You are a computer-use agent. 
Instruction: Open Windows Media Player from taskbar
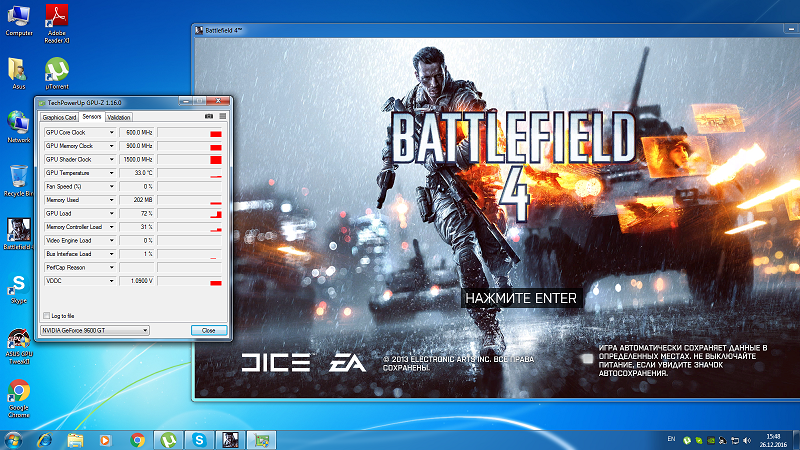point(106,440)
